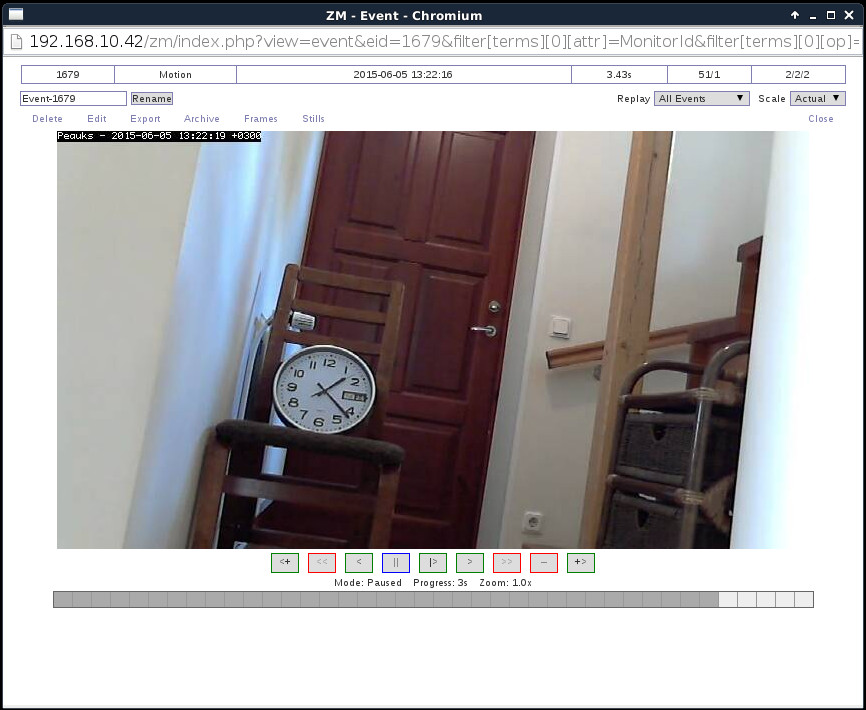
Task: Open the Replay 'All Events' dropdown
Action: click(x=702, y=99)
